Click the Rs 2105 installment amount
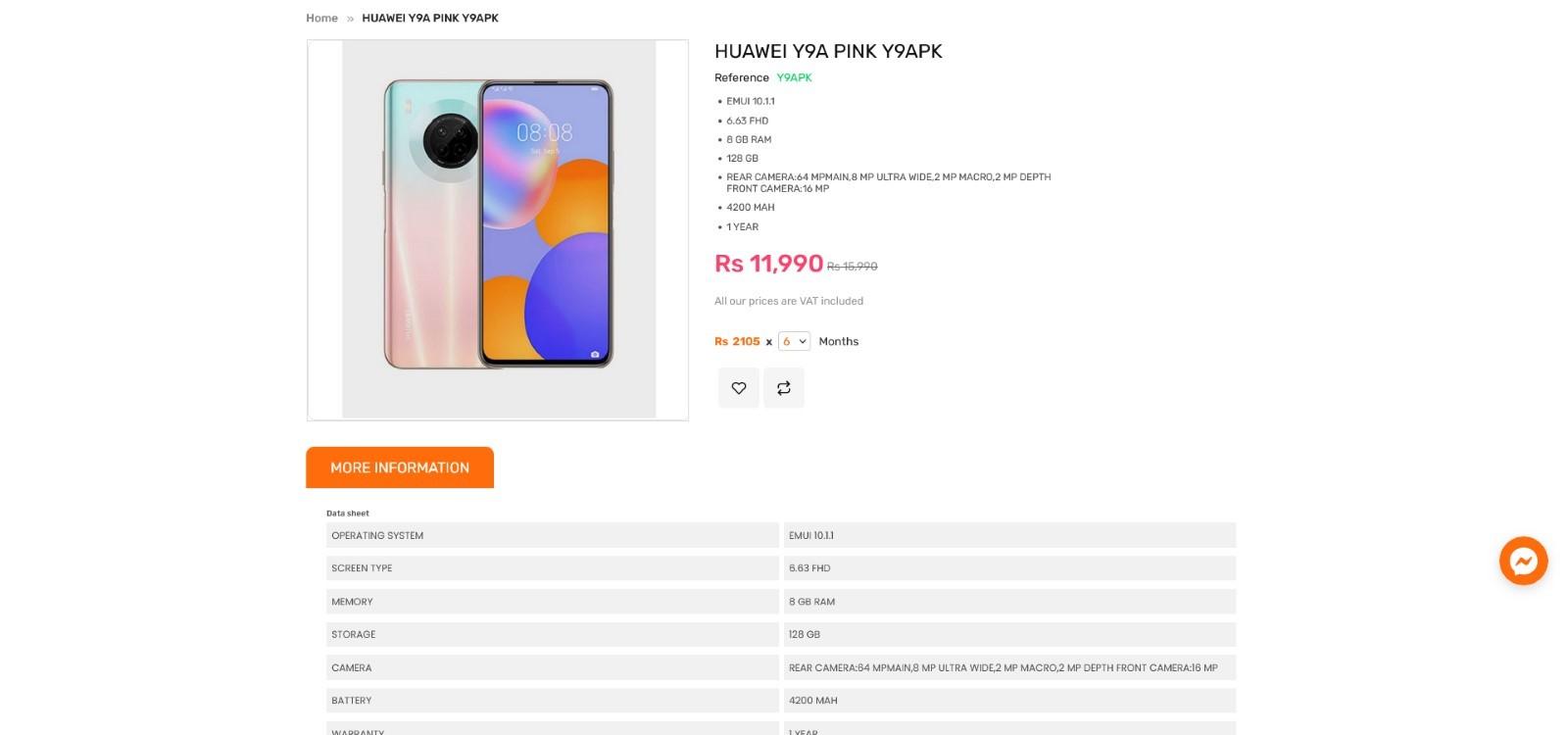Image resolution: width=1568 pixels, height=735 pixels. (x=737, y=341)
